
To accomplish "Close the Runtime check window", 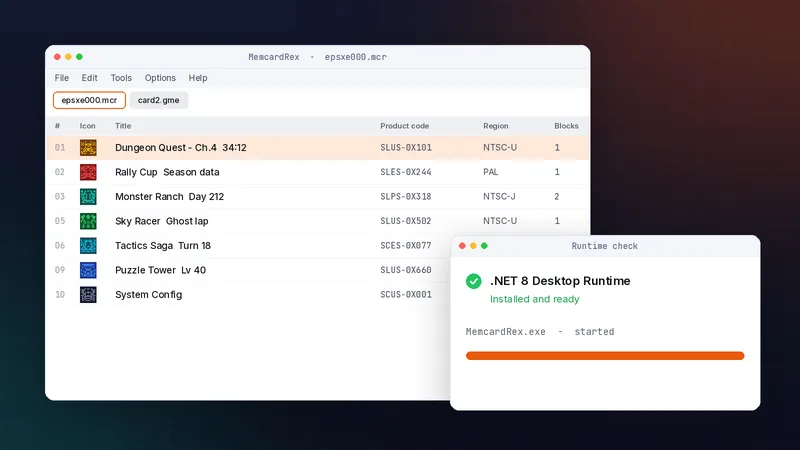I will (x=462, y=246).
